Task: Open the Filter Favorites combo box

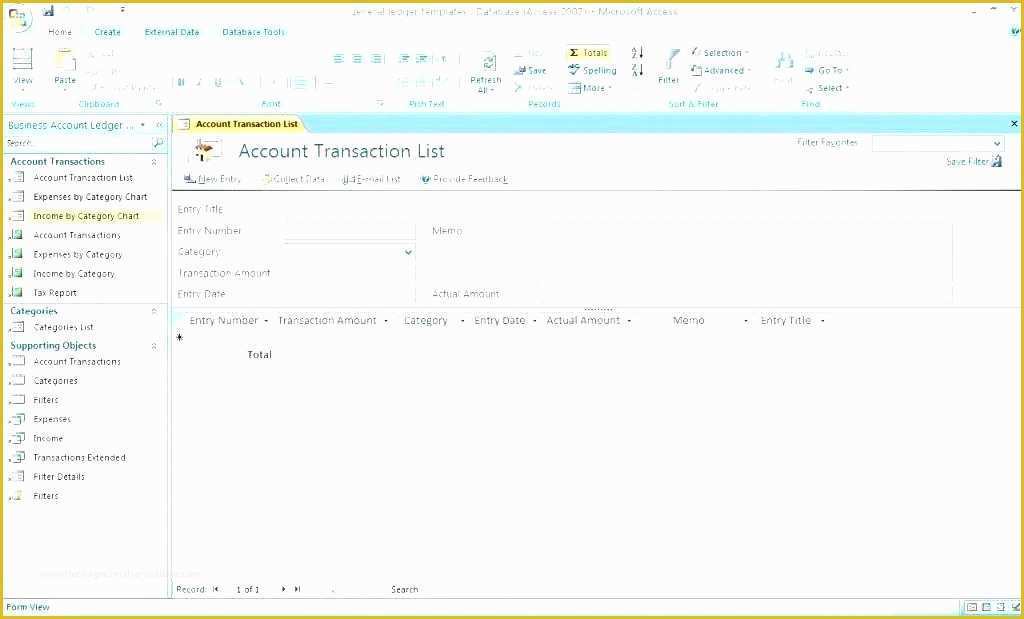Action: tap(938, 143)
